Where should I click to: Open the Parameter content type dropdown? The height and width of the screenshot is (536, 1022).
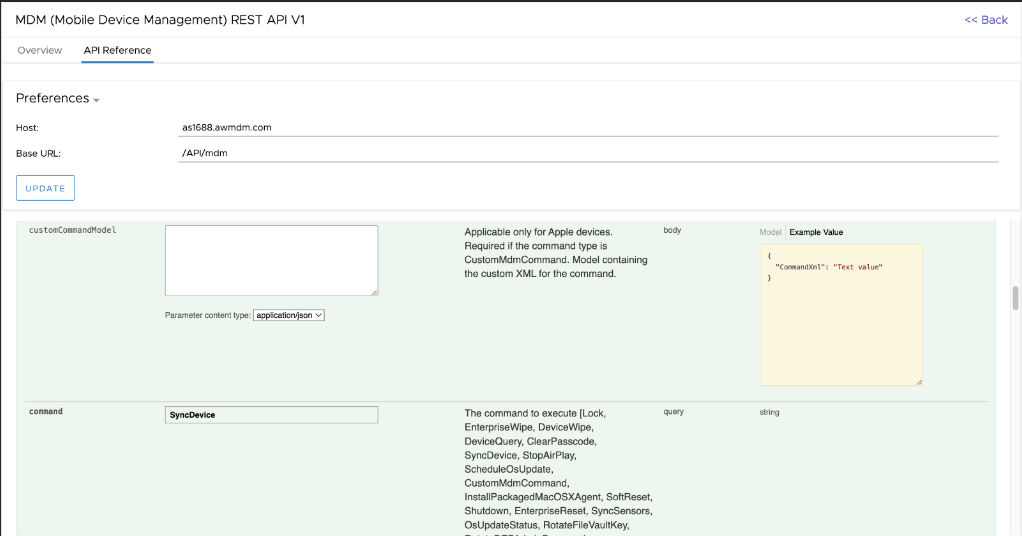click(289, 315)
